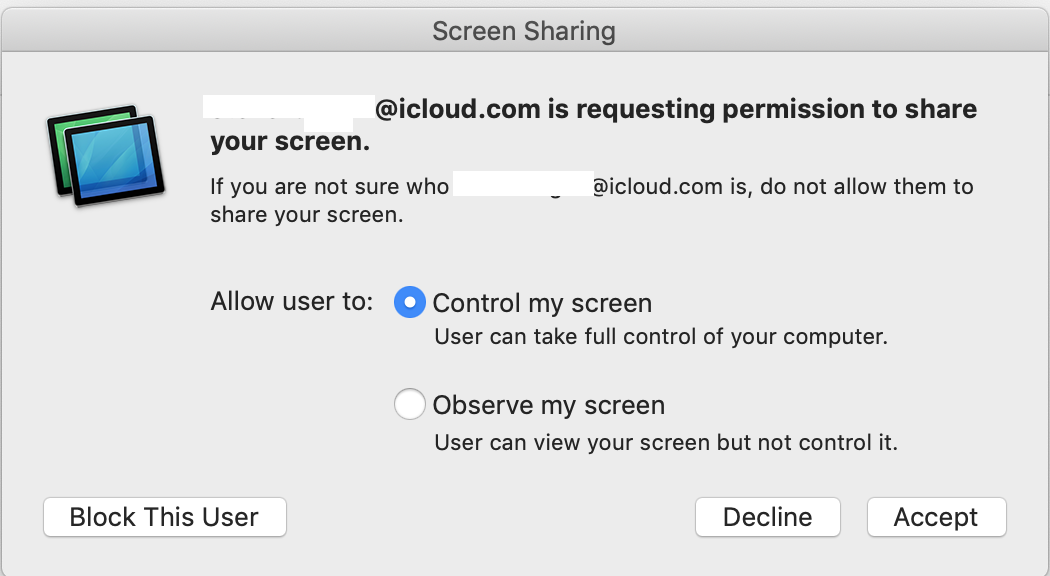Click the blue front monitor in the icon
This screenshot has height=576, width=1050.
coord(120,164)
